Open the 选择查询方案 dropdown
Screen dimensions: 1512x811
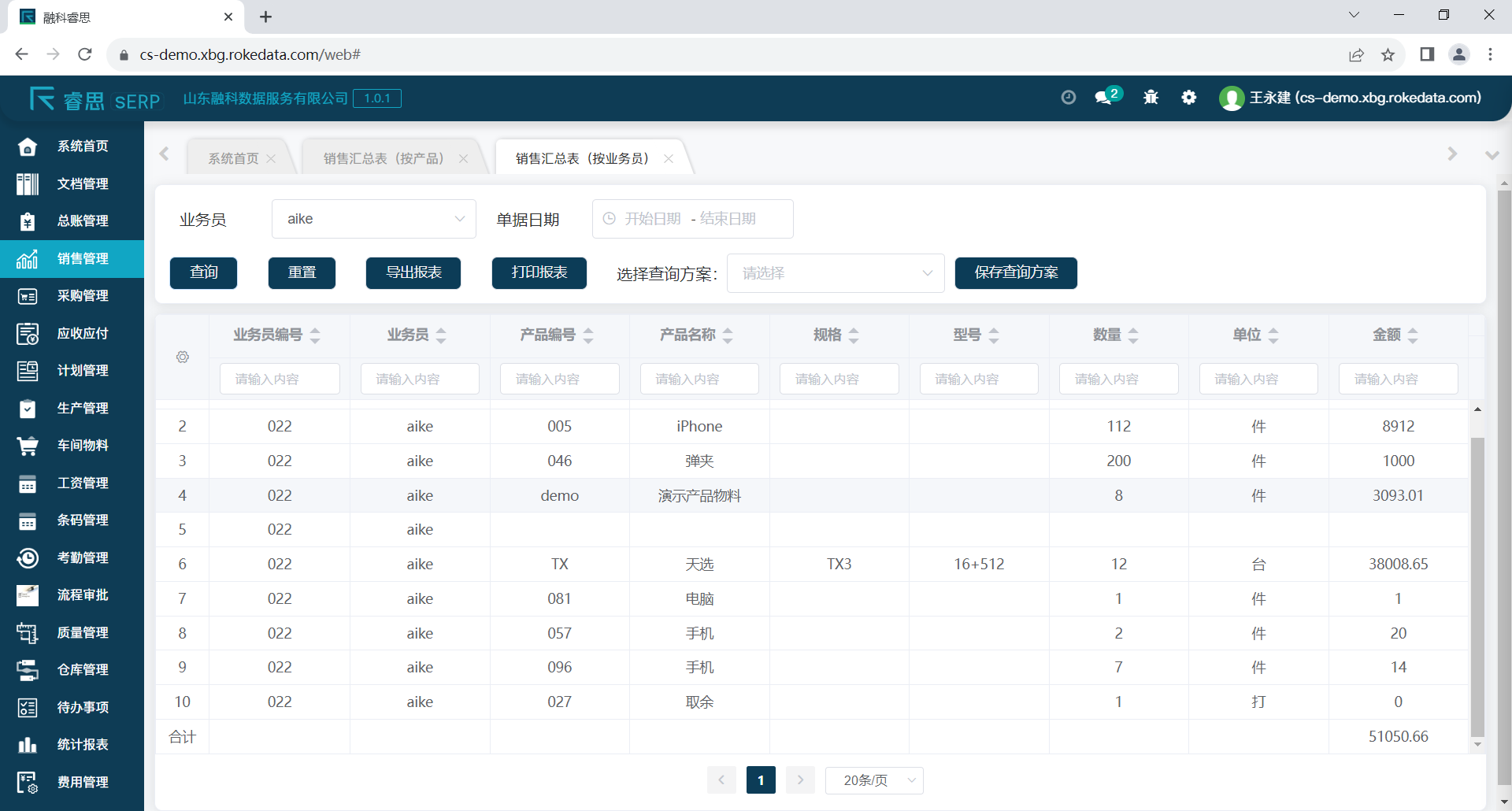(x=835, y=273)
